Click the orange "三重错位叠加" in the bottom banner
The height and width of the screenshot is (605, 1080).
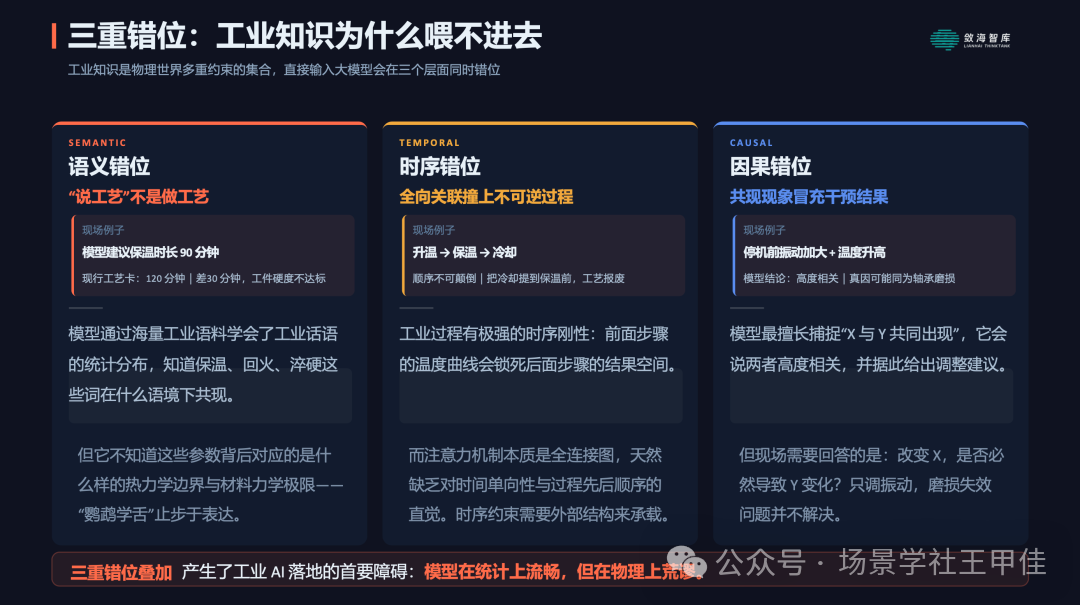[x=121, y=573]
